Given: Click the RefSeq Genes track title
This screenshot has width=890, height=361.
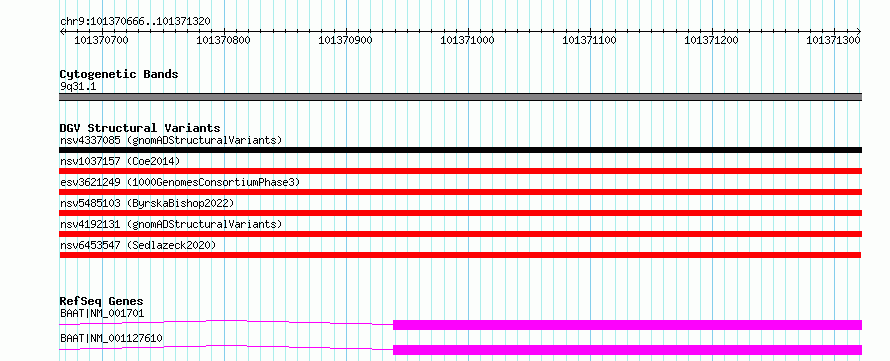Looking at the screenshot, I should [102, 301].
